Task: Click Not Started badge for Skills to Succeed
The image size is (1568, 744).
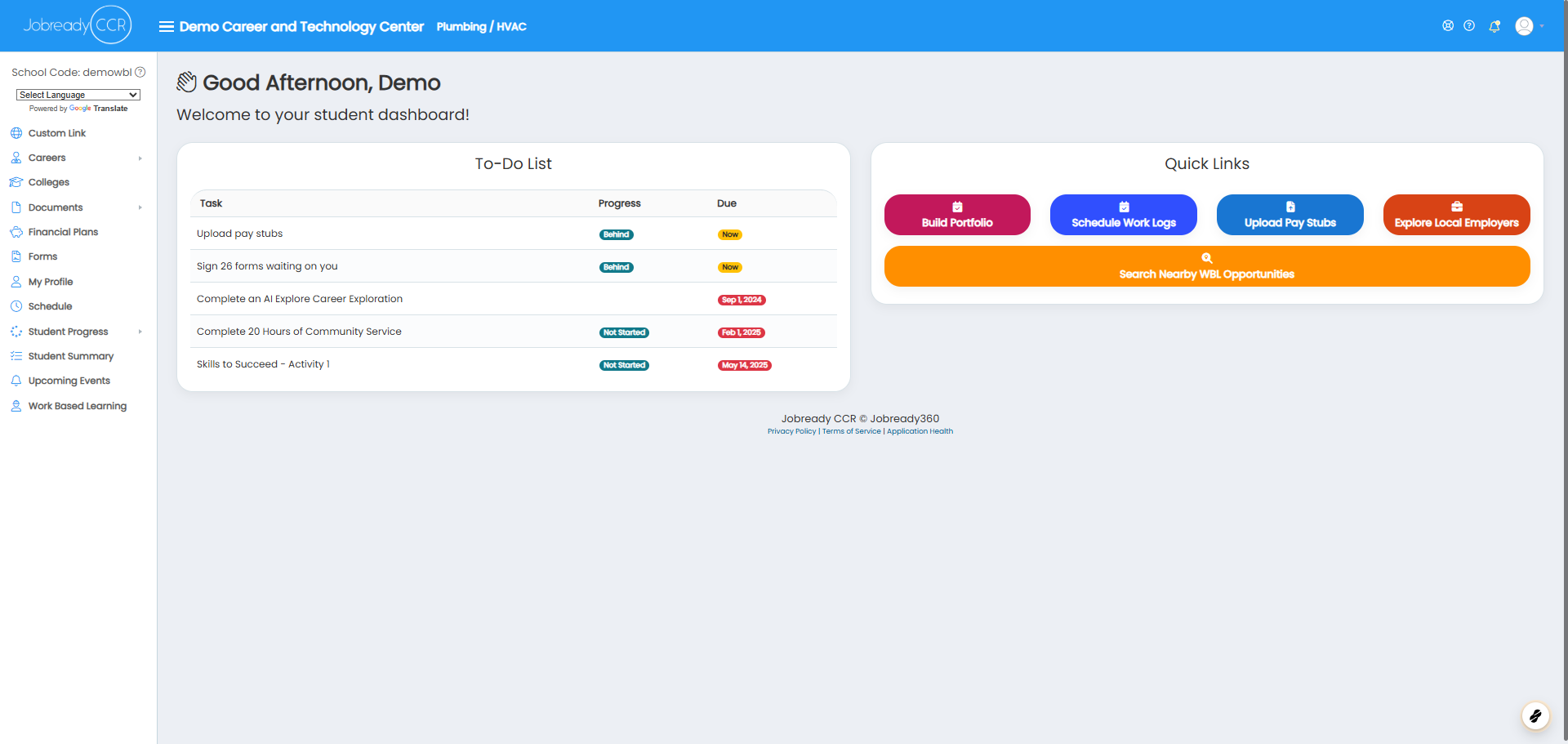Action: pos(625,365)
